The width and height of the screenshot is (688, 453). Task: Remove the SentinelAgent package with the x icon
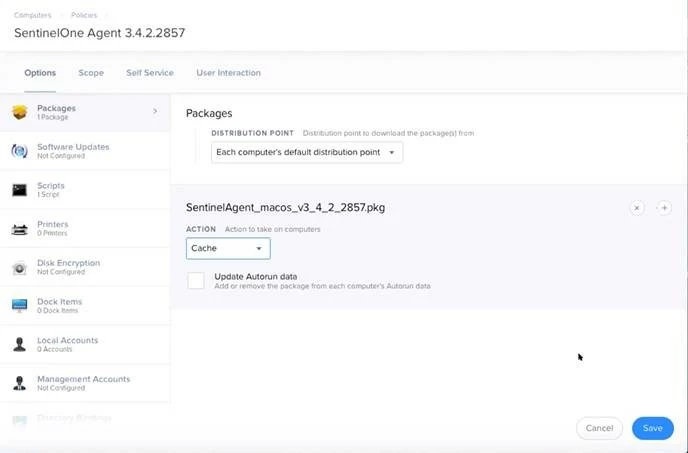(x=637, y=208)
